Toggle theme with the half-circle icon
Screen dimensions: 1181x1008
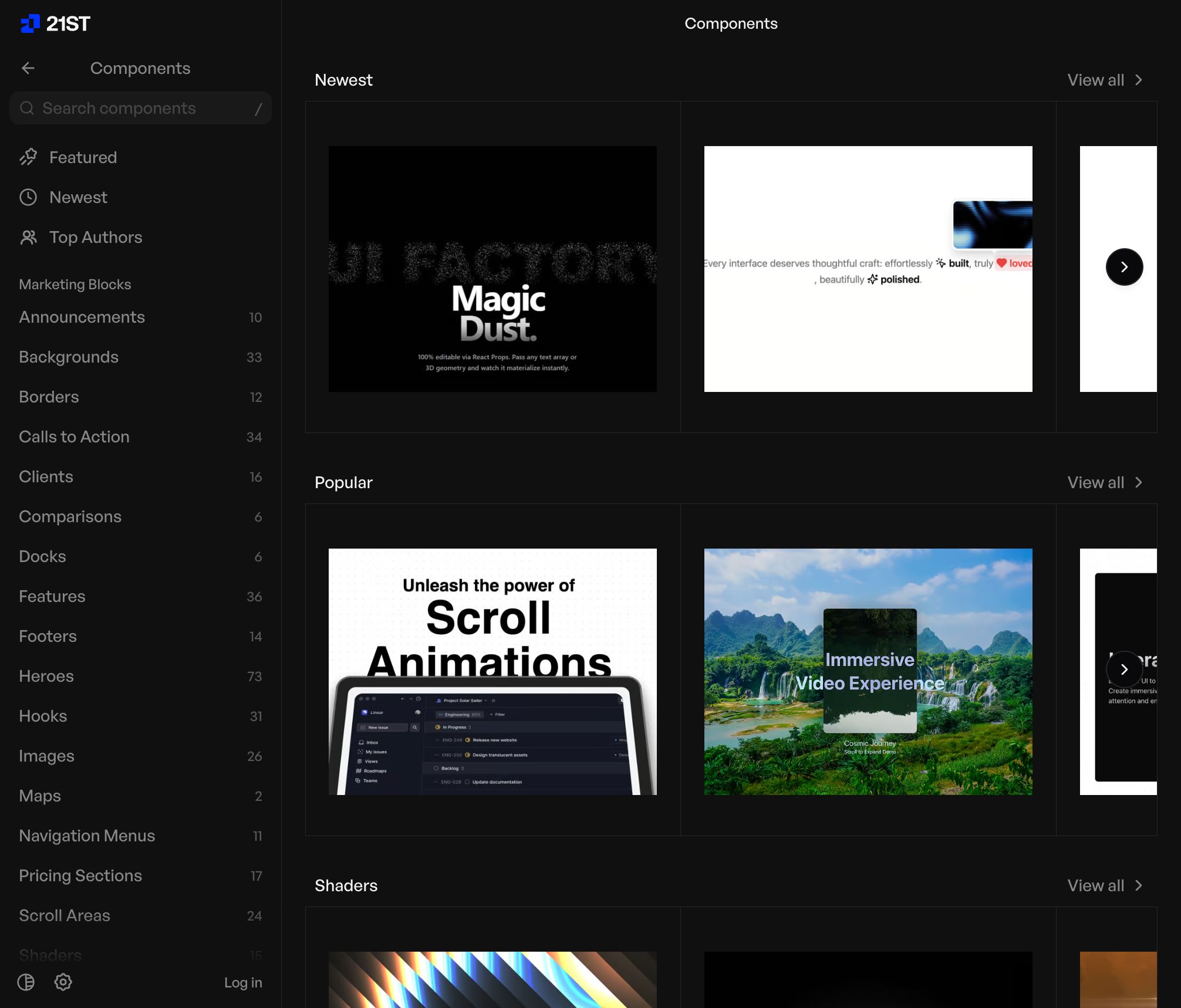[26, 982]
